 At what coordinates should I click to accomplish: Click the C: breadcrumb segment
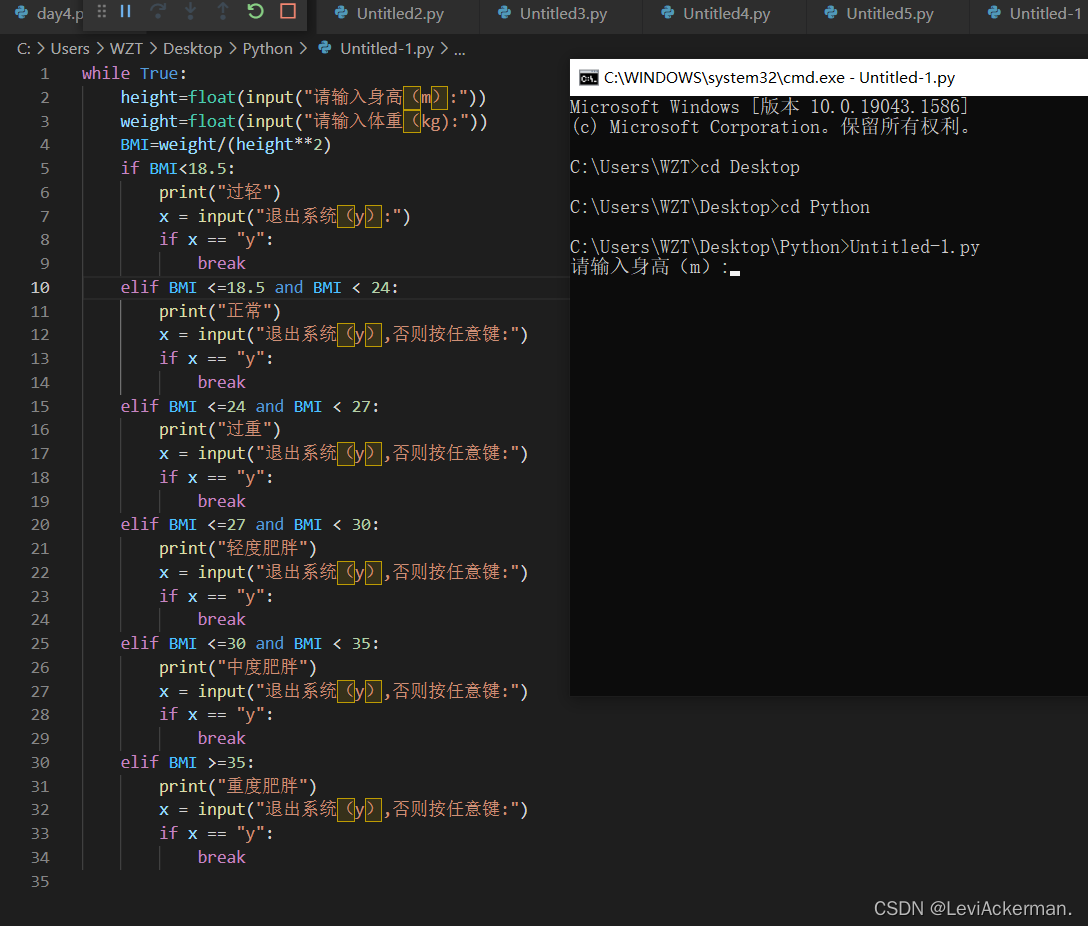tap(24, 49)
